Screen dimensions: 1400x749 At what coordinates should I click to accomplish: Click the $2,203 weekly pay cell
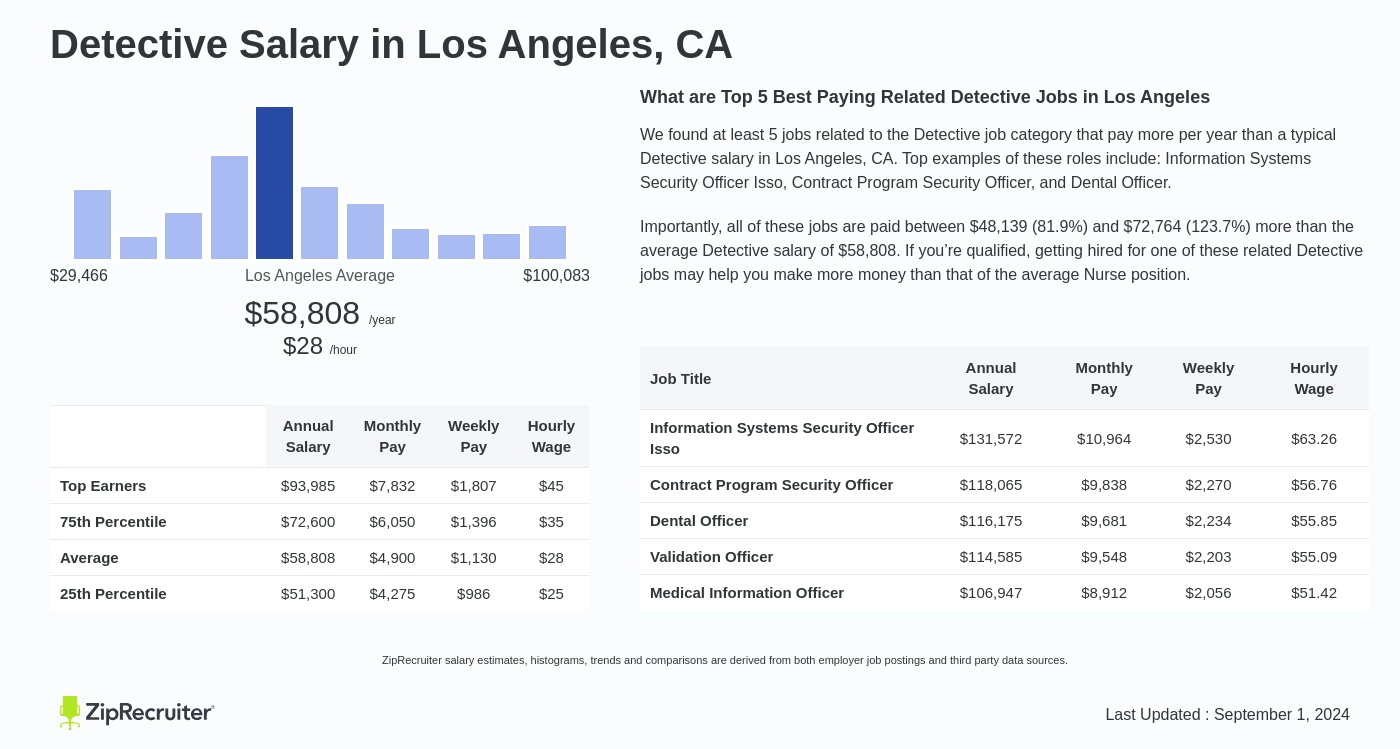1208,557
